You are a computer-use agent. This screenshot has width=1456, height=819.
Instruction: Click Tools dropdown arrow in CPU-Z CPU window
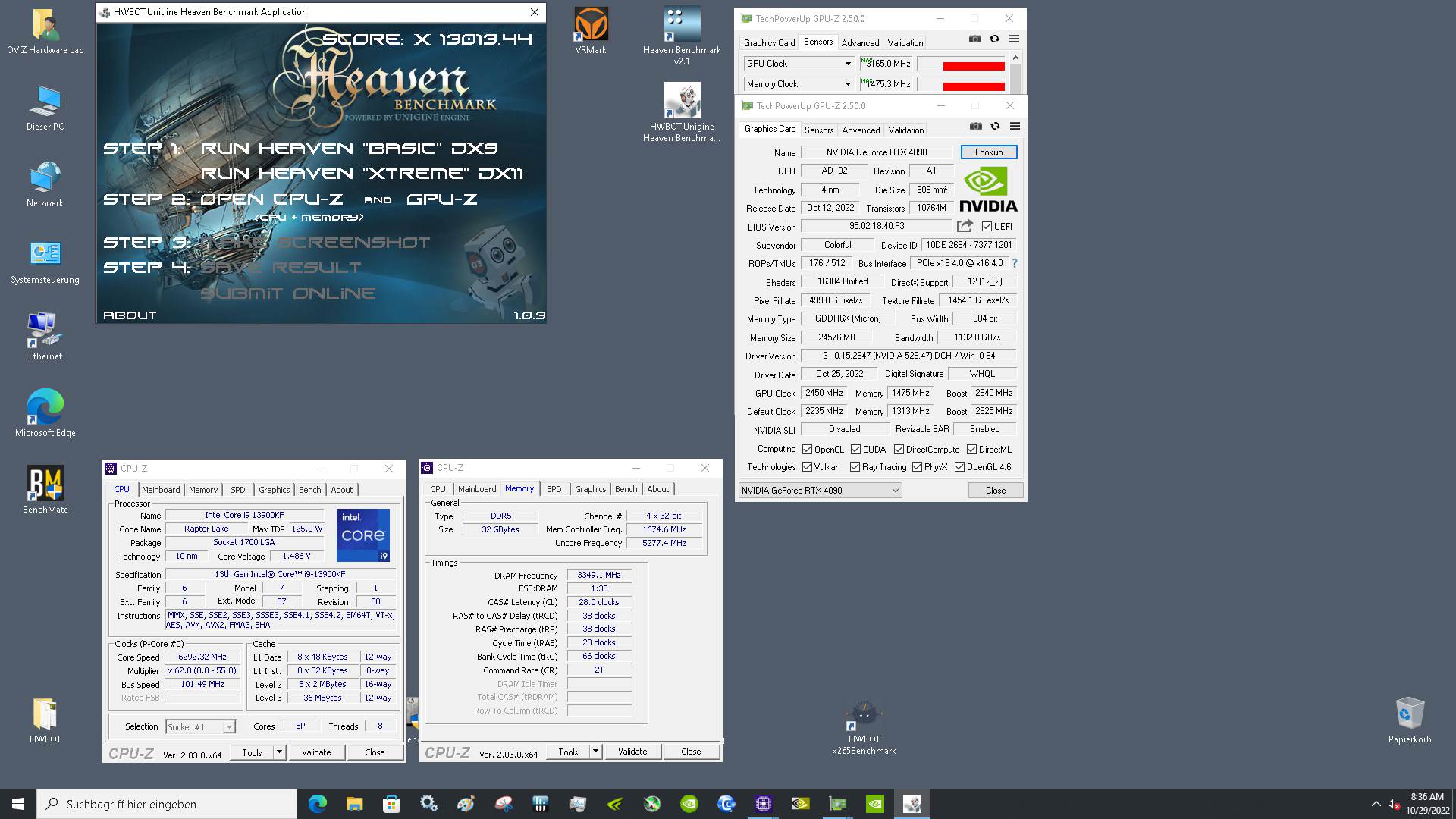point(279,752)
